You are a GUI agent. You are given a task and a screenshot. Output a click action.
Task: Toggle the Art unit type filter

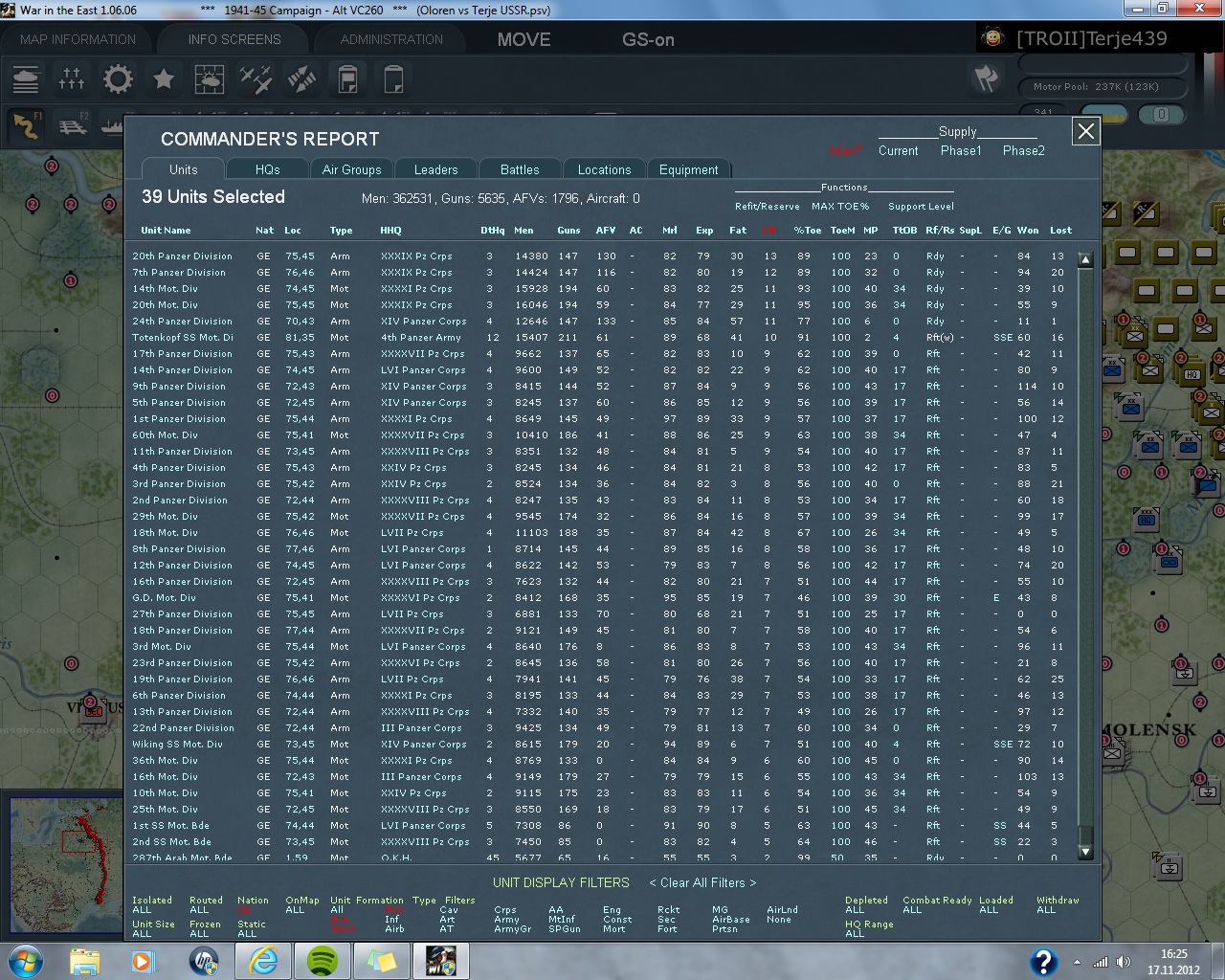[446, 920]
